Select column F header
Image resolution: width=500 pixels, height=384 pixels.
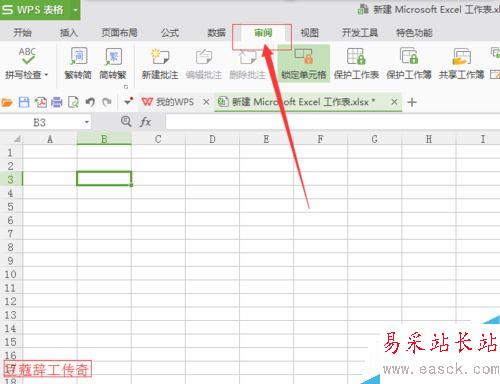[320, 139]
